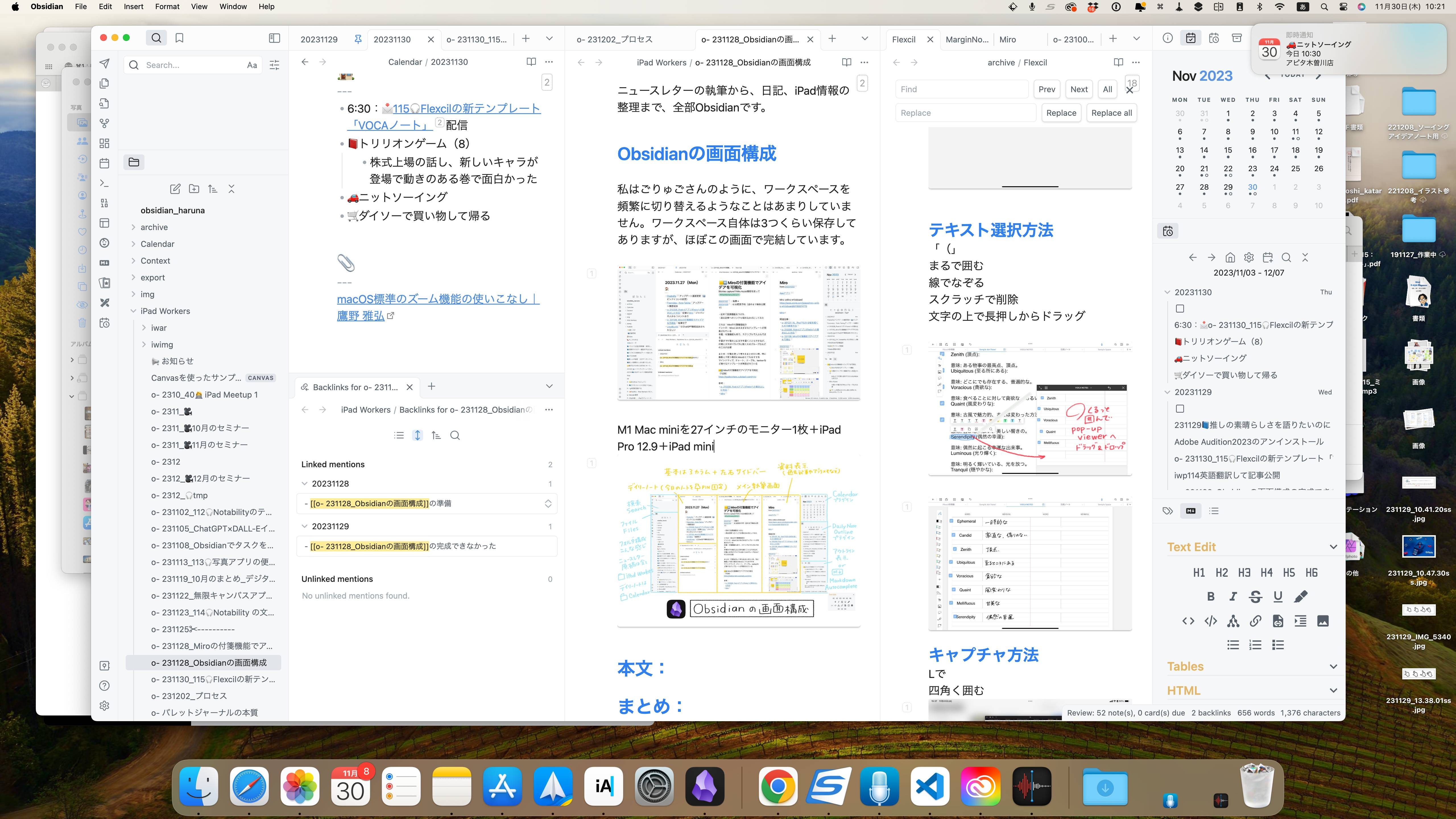
Task: Open graph view from the left ribbon
Action: point(105,123)
